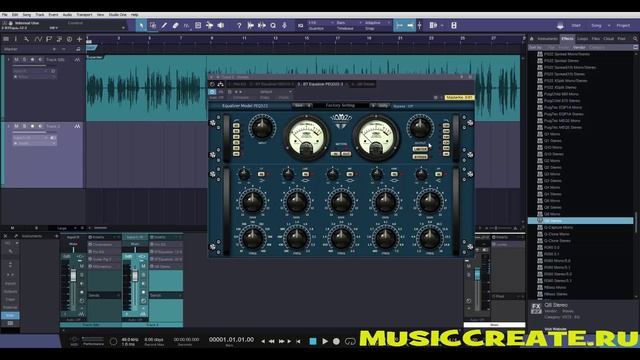640x360 pixels.
Task: Show automation icon above tracks
Action: 38,39
